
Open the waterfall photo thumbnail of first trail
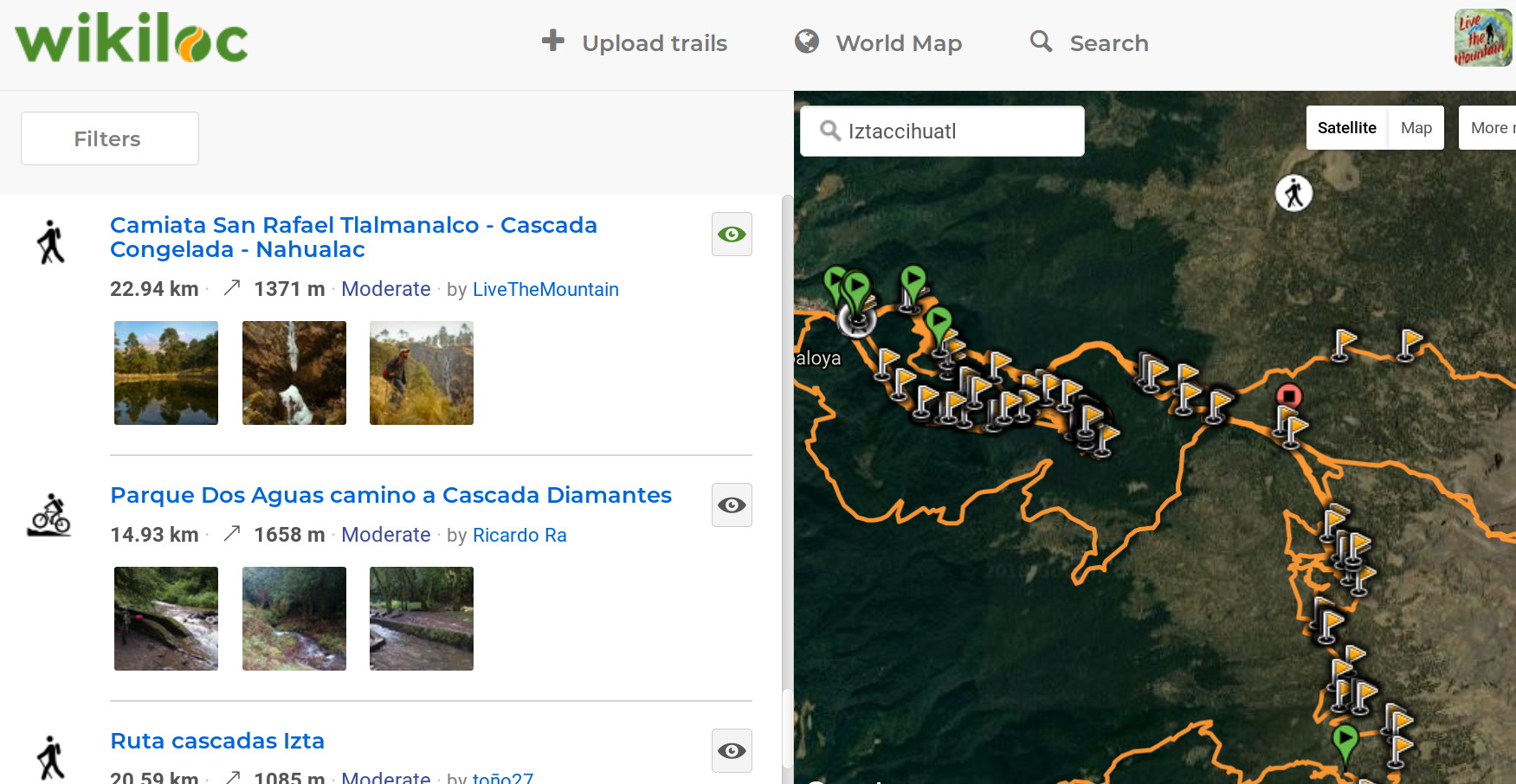click(x=294, y=373)
